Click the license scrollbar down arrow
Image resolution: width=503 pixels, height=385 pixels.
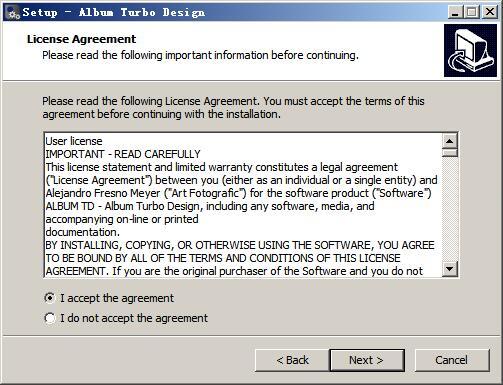click(450, 268)
